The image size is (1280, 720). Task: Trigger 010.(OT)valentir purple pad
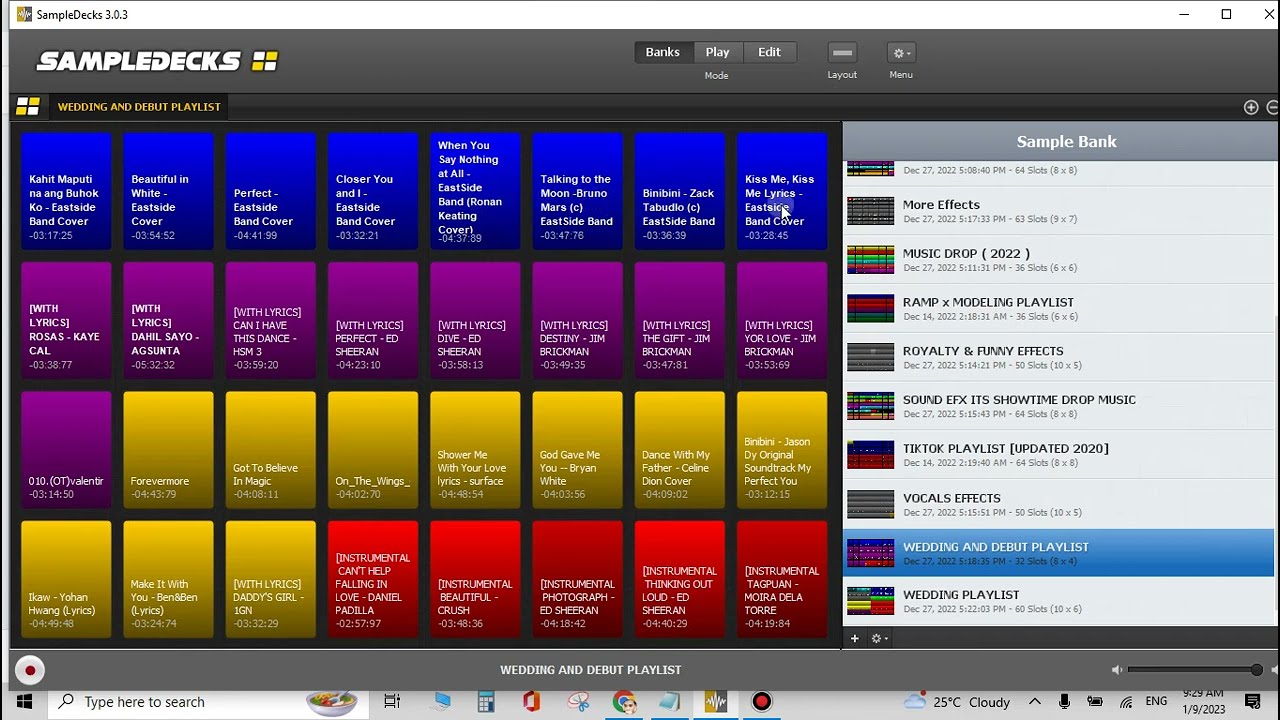(x=66, y=450)
